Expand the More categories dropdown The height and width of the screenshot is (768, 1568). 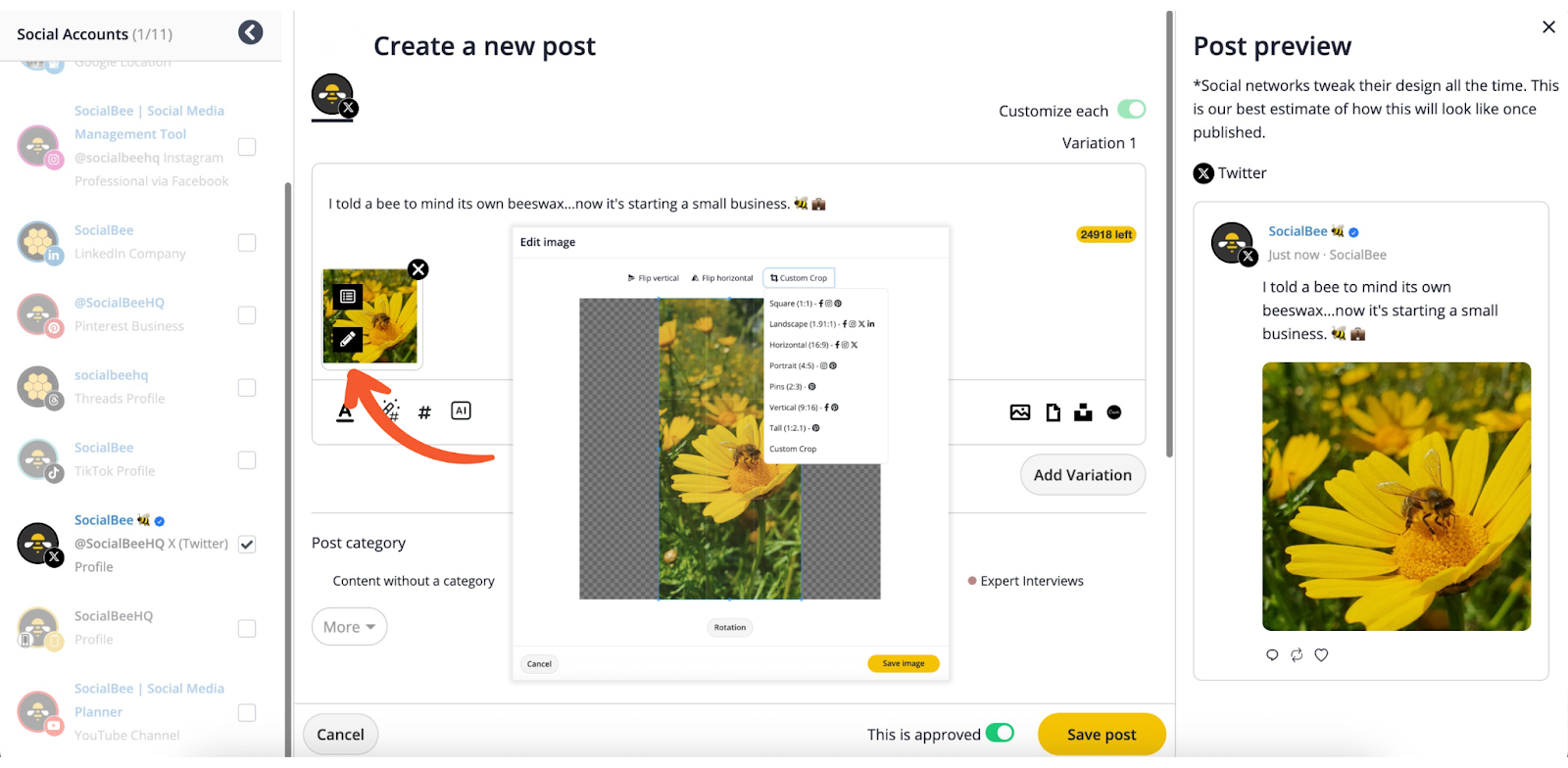(x=349, y=627)
